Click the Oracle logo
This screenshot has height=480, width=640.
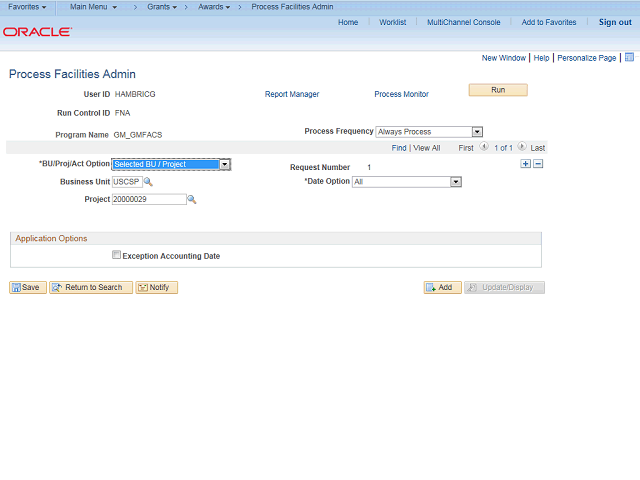[38, 32]
